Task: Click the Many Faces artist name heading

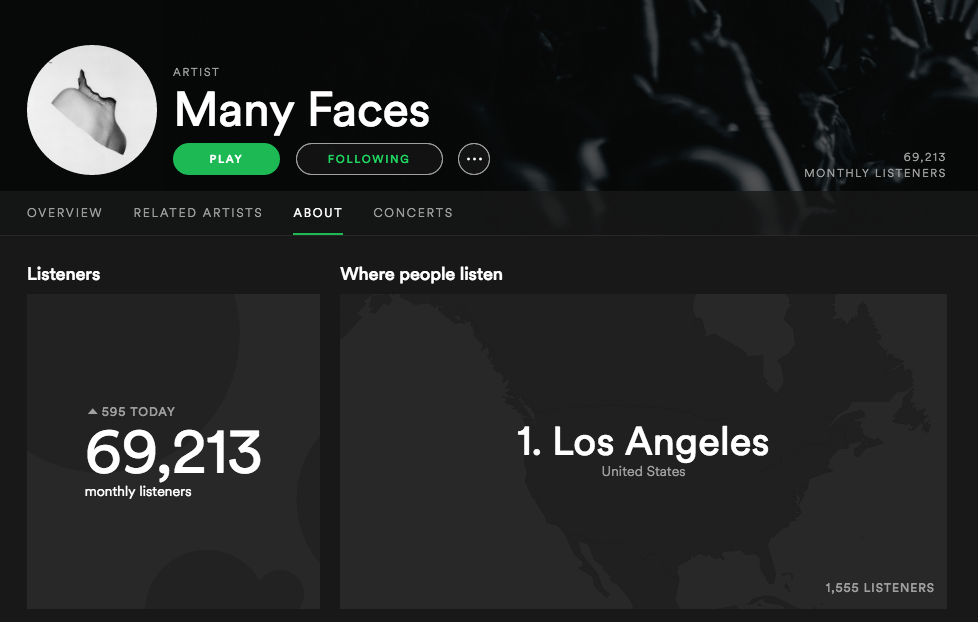Action: (x=302, y=110)
